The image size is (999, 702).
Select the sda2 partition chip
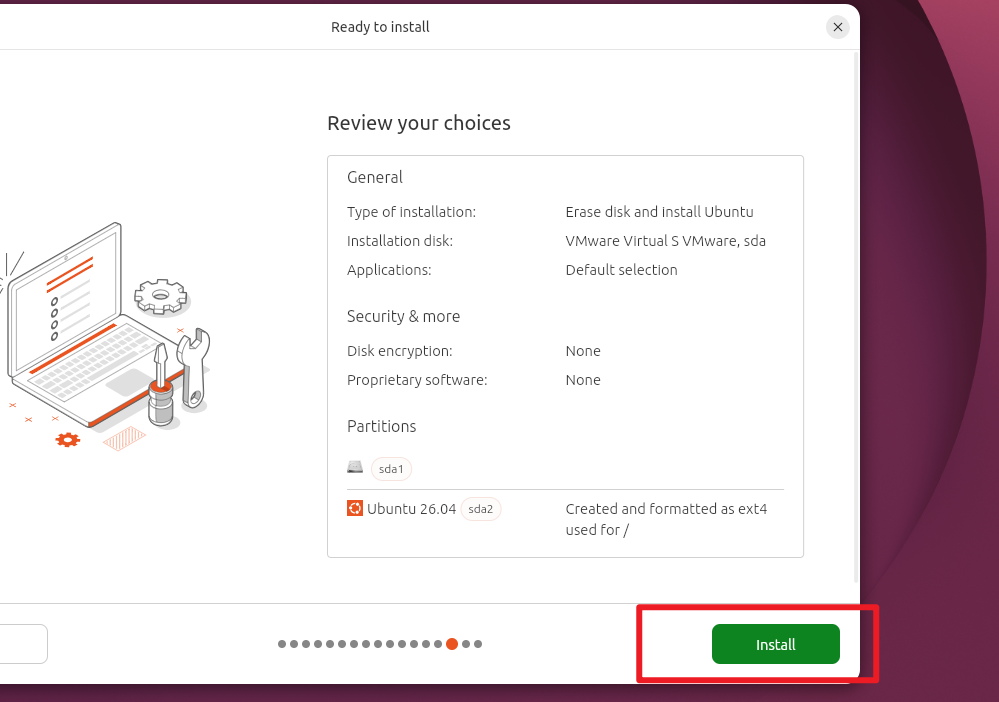pyautogui.click(x=480, y=509)
